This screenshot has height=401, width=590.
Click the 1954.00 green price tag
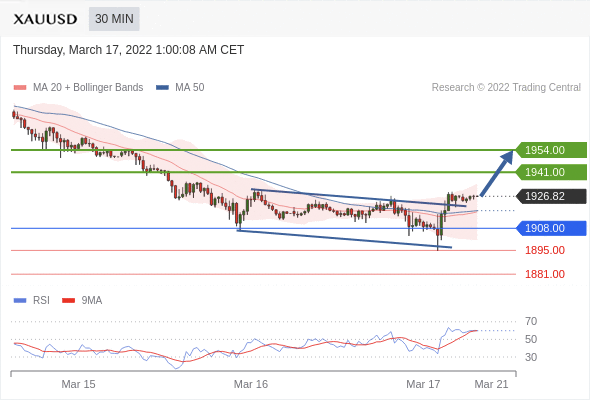pyautogui.click(x=550, y=150)
